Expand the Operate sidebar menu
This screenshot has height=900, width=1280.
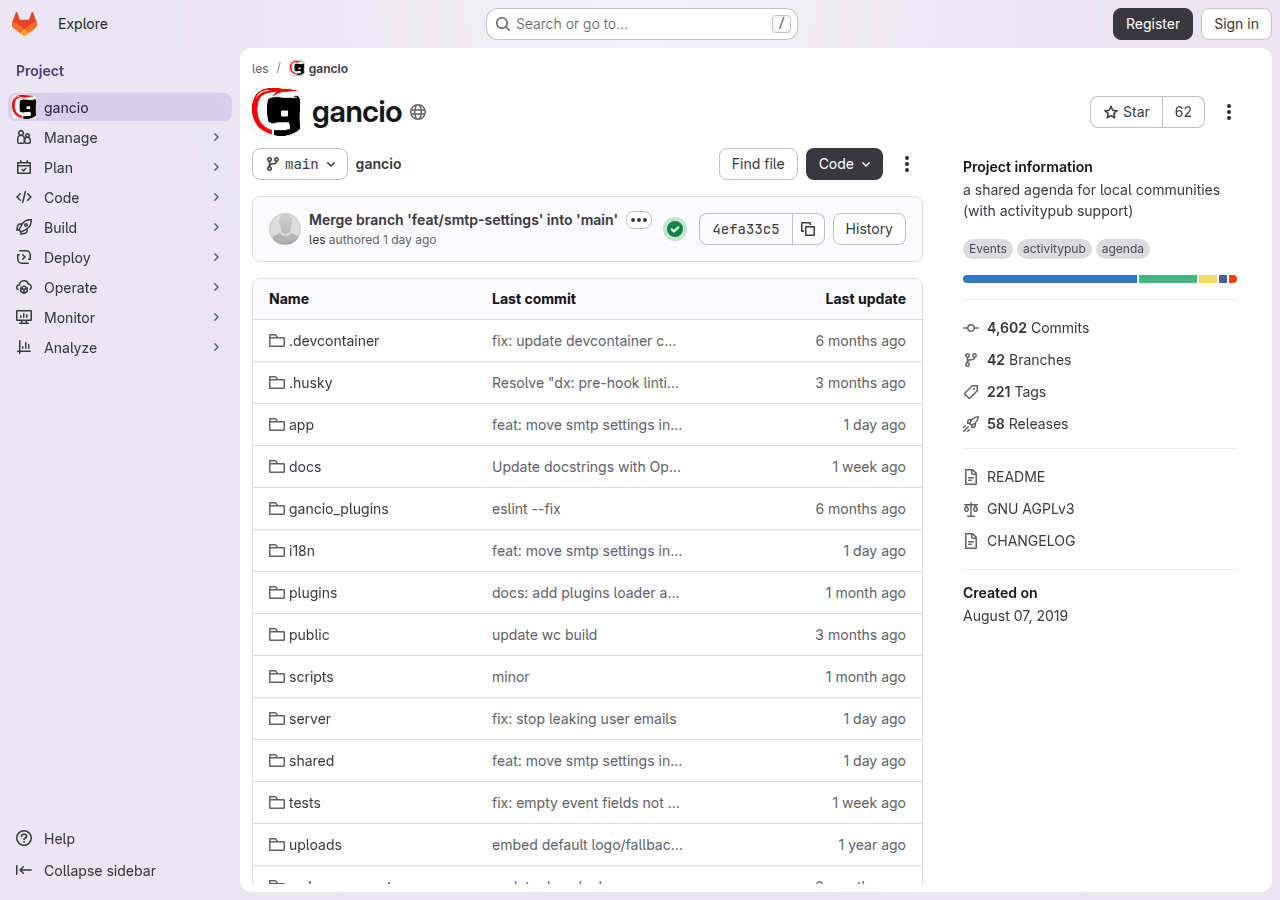(120, 288)
